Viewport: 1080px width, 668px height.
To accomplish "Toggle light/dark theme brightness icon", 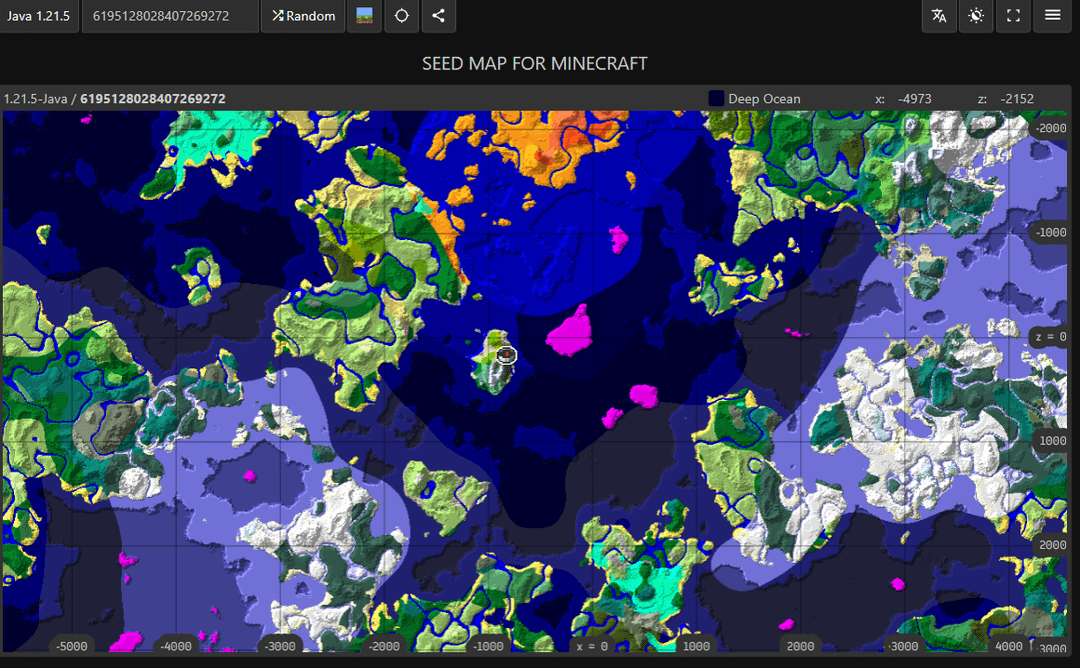I will (x=976, y=16).
